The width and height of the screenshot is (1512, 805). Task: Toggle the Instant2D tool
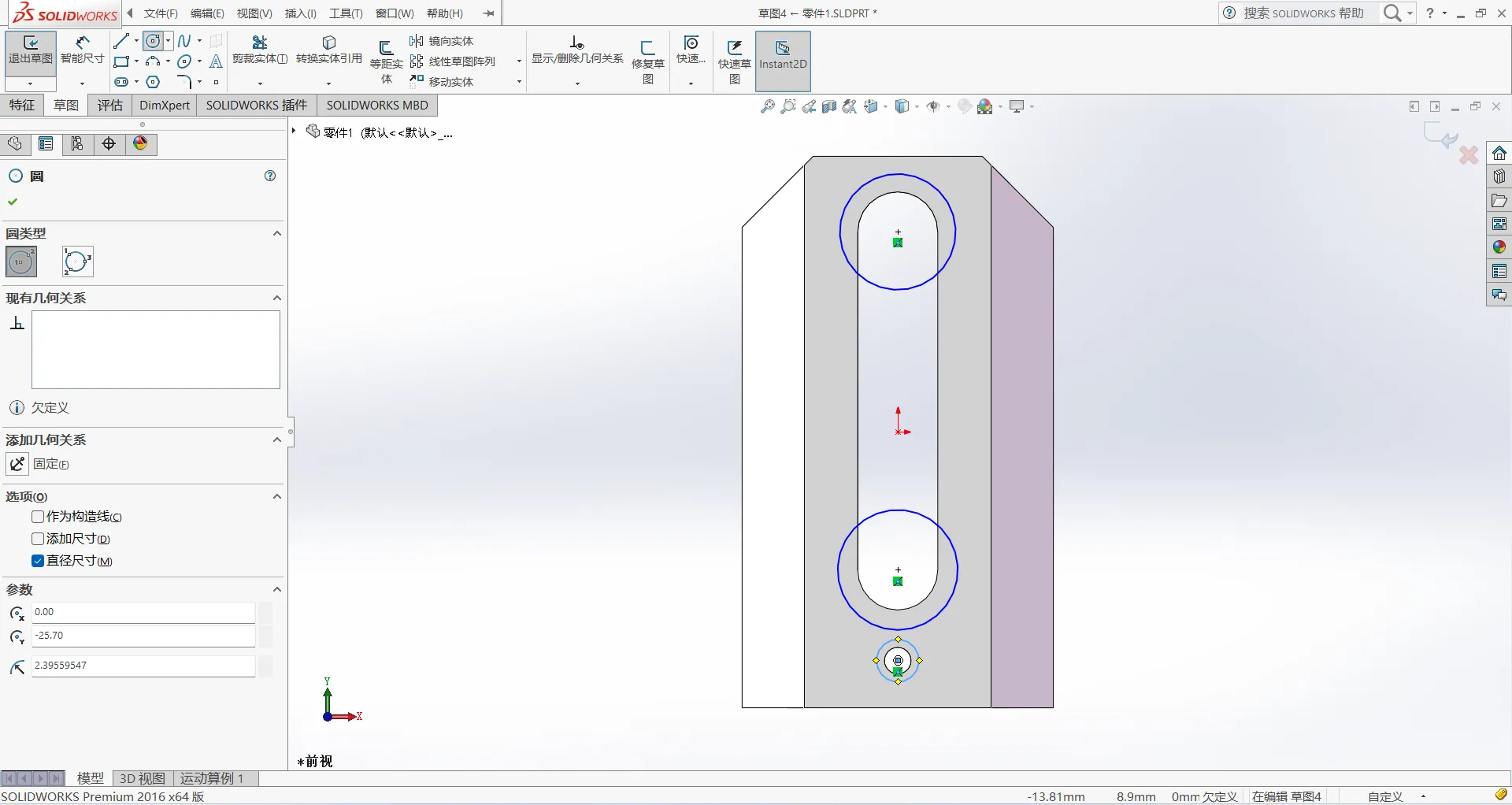782,55
